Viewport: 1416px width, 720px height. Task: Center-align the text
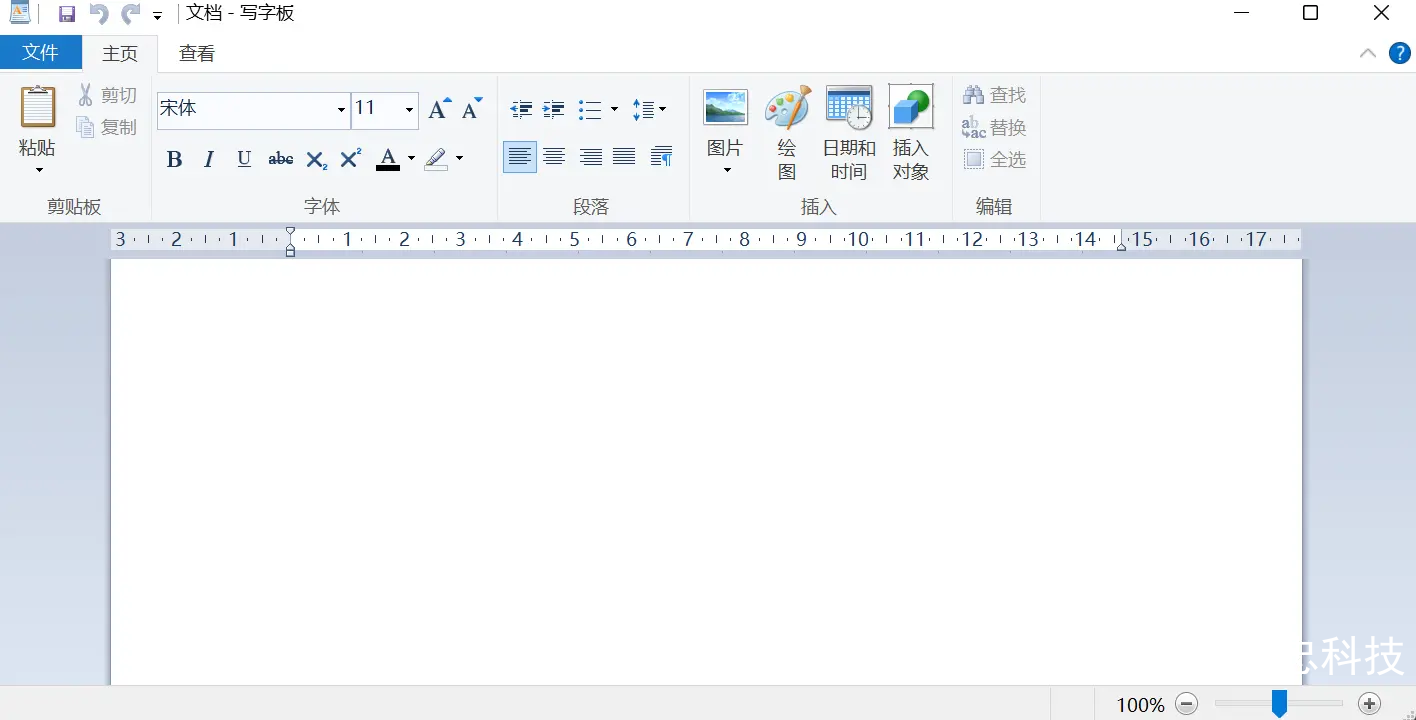pos(554,157)
